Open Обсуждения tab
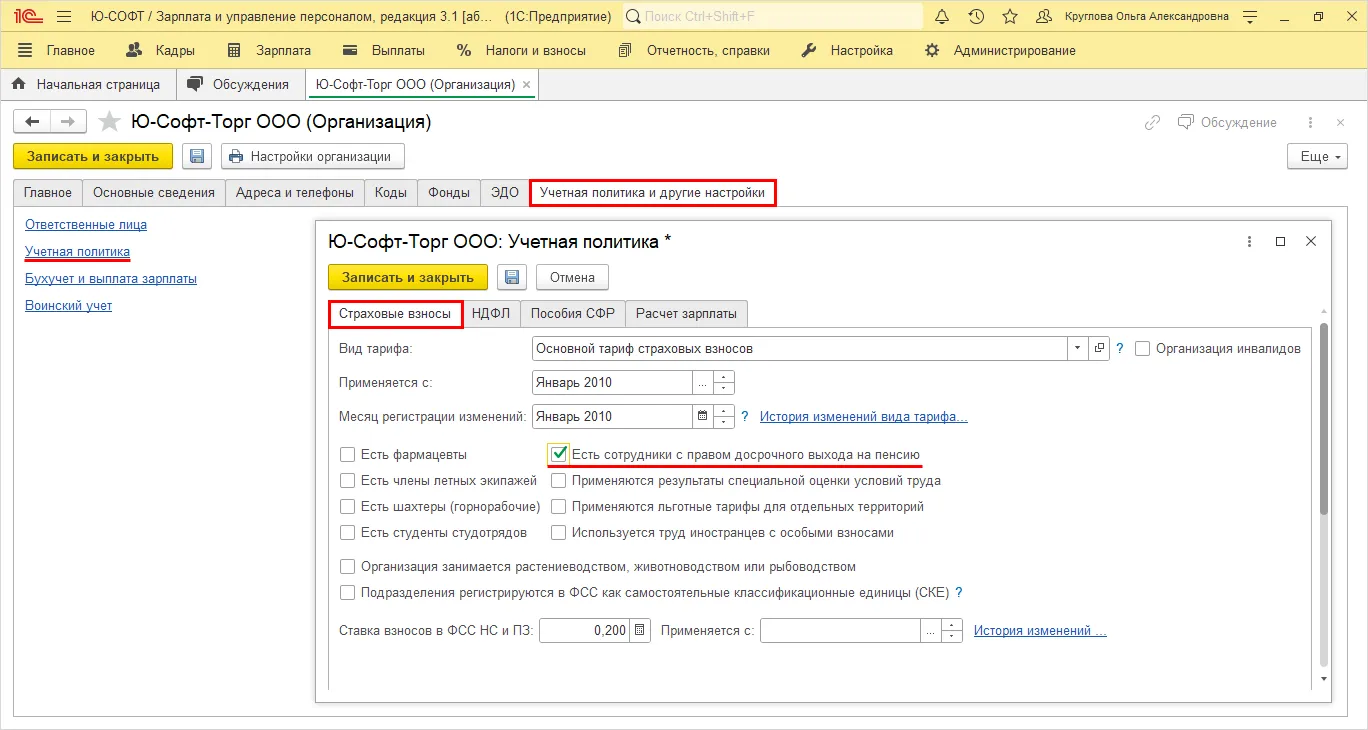The height and width of the screenshot is (730, 1368). pos(240,84)
